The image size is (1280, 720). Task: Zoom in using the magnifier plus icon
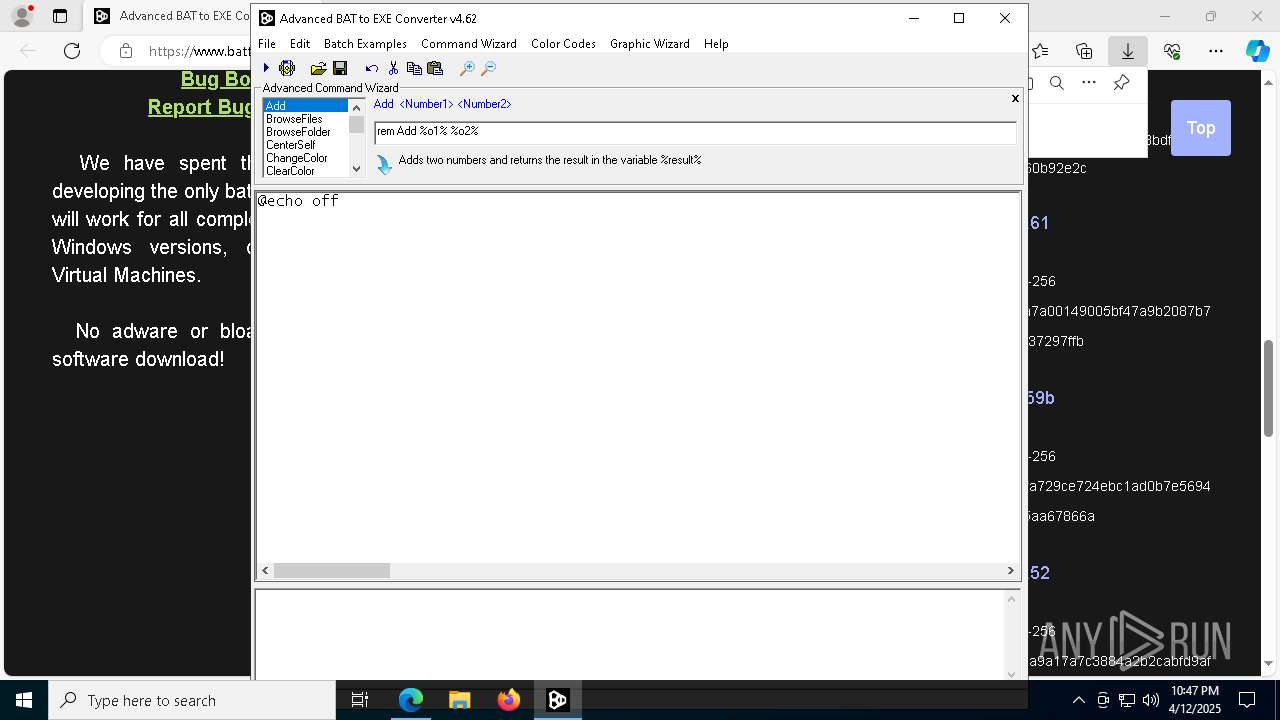tap(467, 68)
